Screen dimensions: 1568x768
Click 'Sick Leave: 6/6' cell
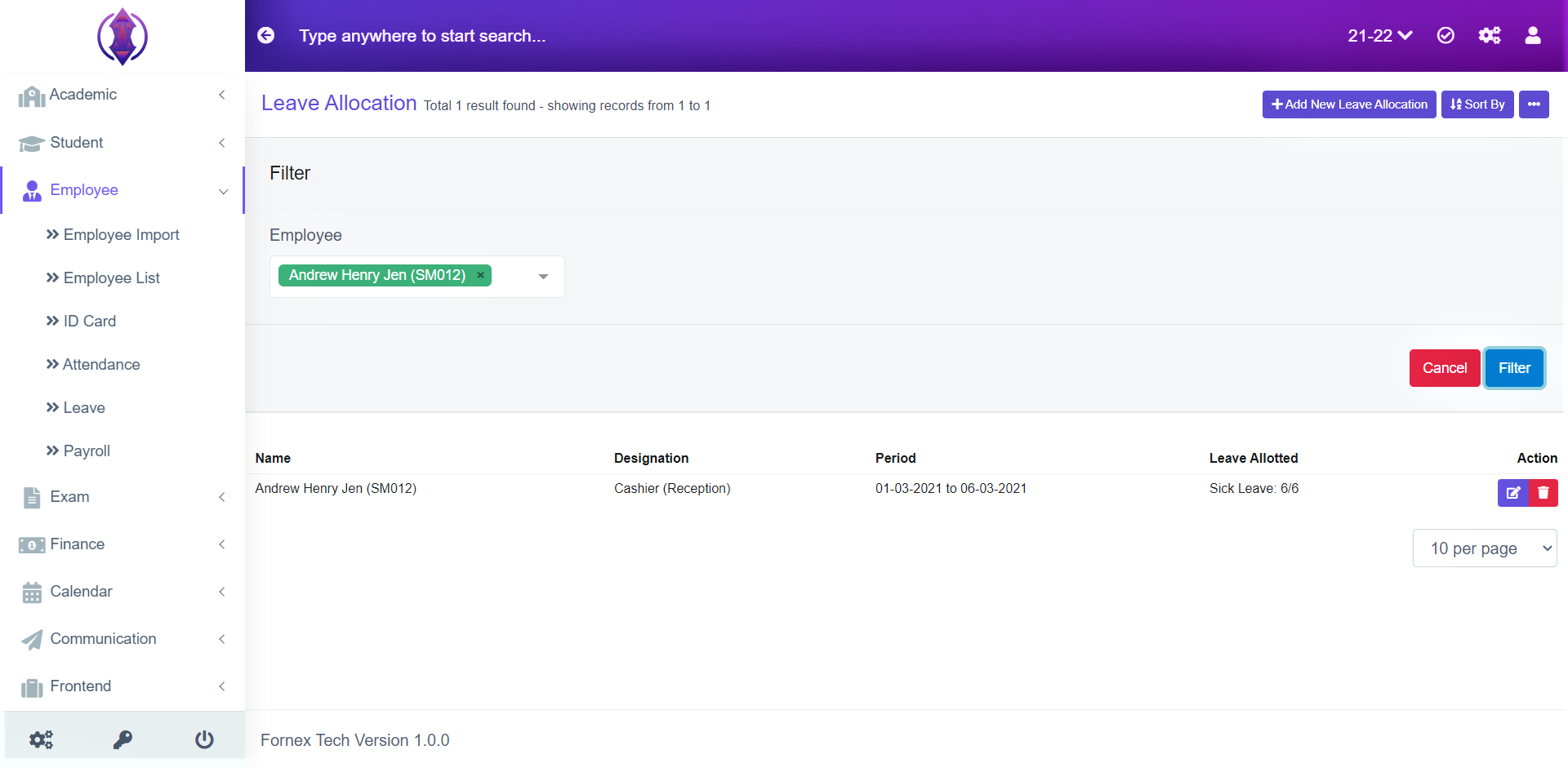pyautogui.click(x=1254, y=489)
